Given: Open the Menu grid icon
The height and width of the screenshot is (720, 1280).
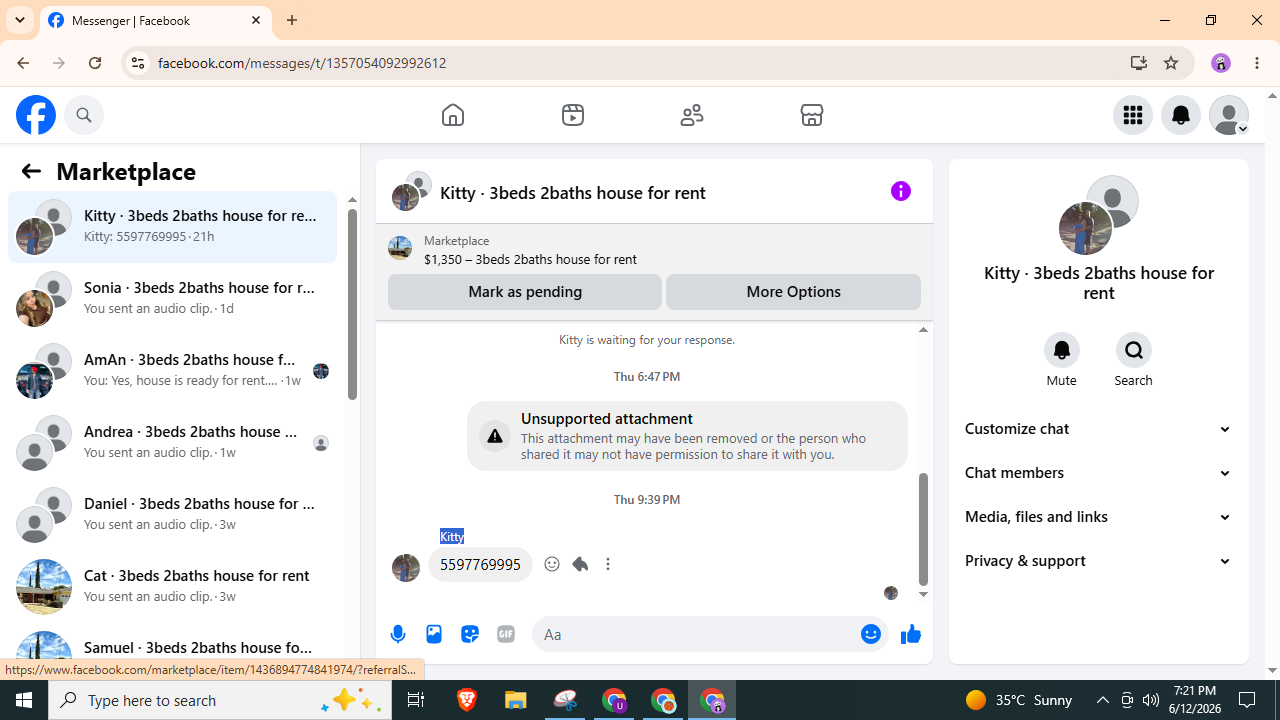Looking at the screenshot, I should point(1133,115).
